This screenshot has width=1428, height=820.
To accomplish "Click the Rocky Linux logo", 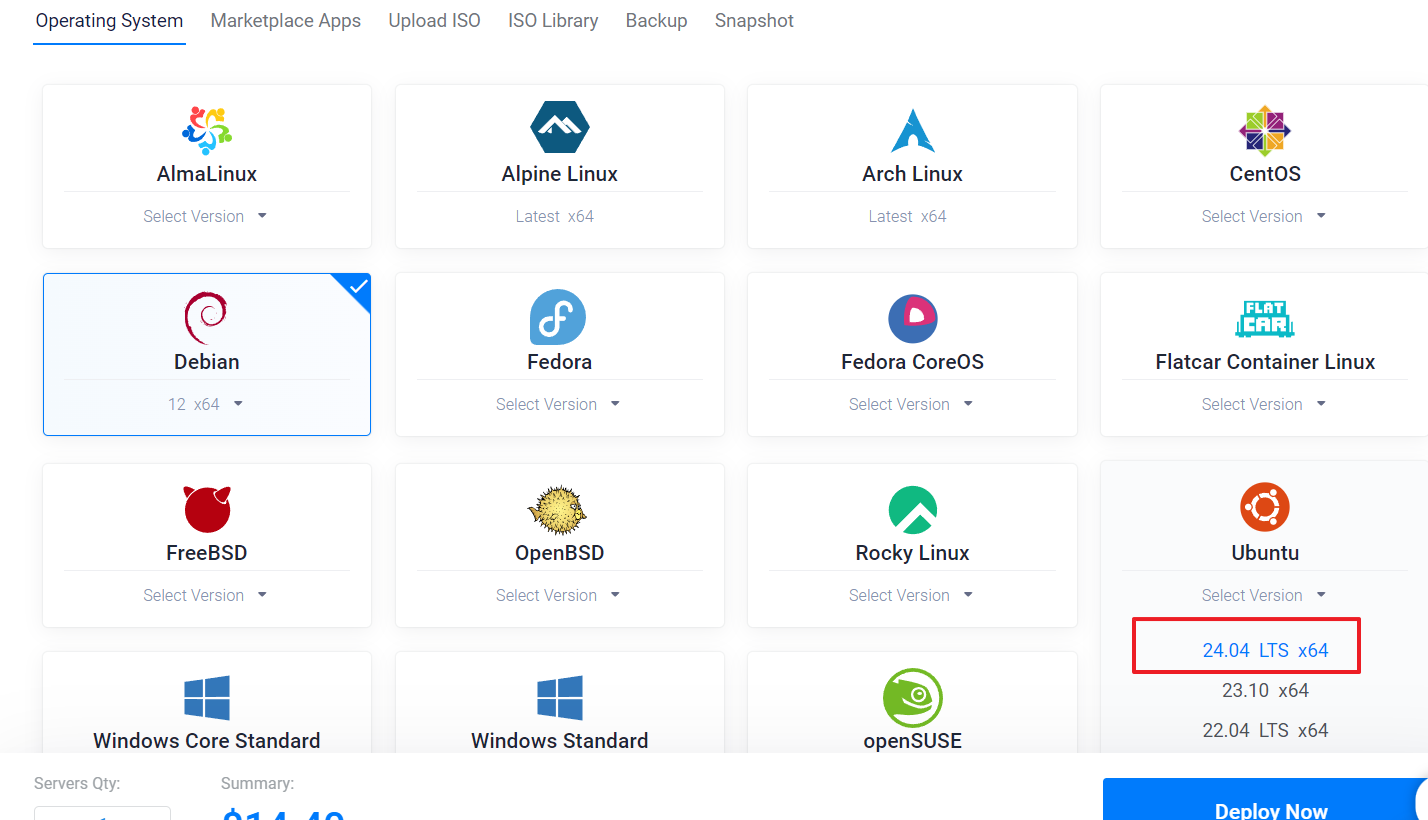I will 912,510.
